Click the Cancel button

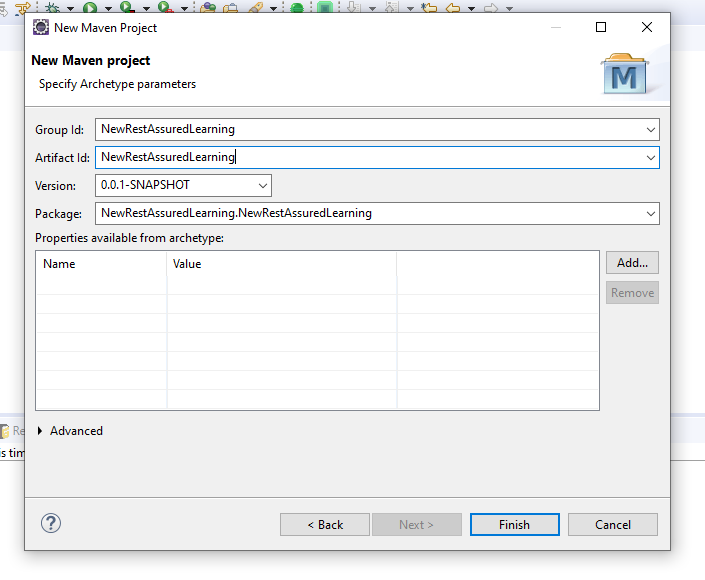click(613, 524)
